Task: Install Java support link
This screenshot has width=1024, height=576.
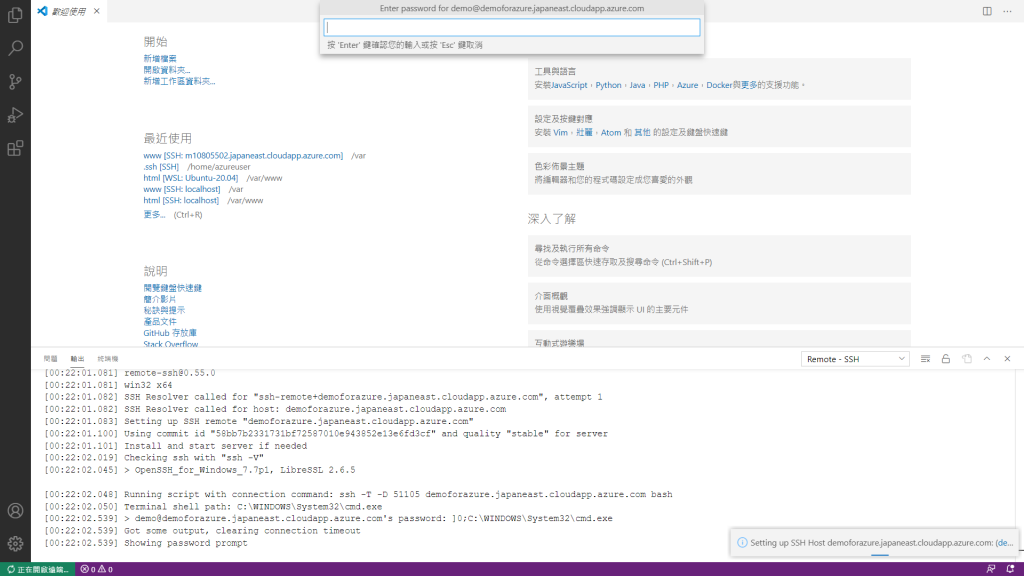Action: pyautogui.click(x=637, y=85)
